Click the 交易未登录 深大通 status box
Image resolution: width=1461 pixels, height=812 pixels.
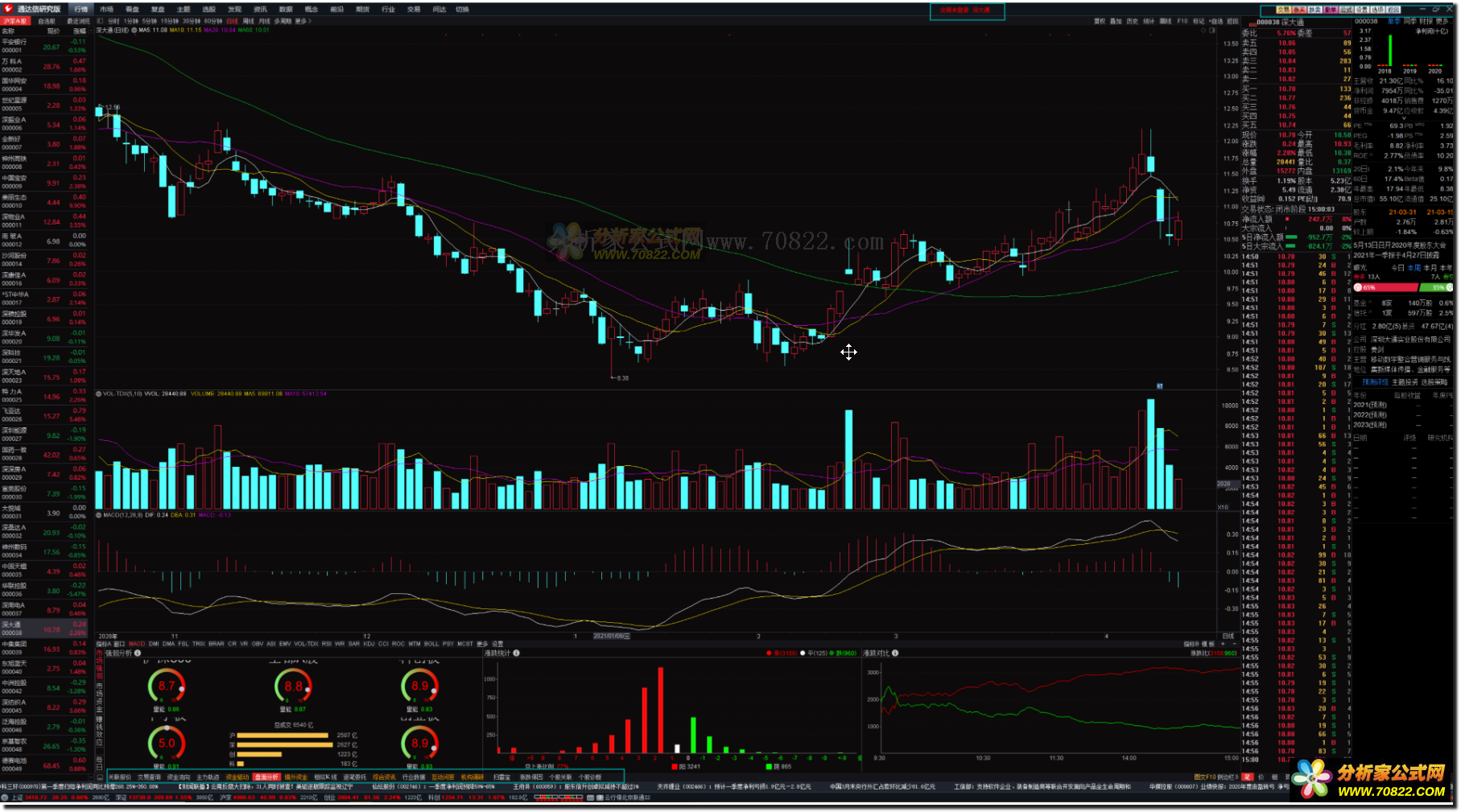click(968, 10)
